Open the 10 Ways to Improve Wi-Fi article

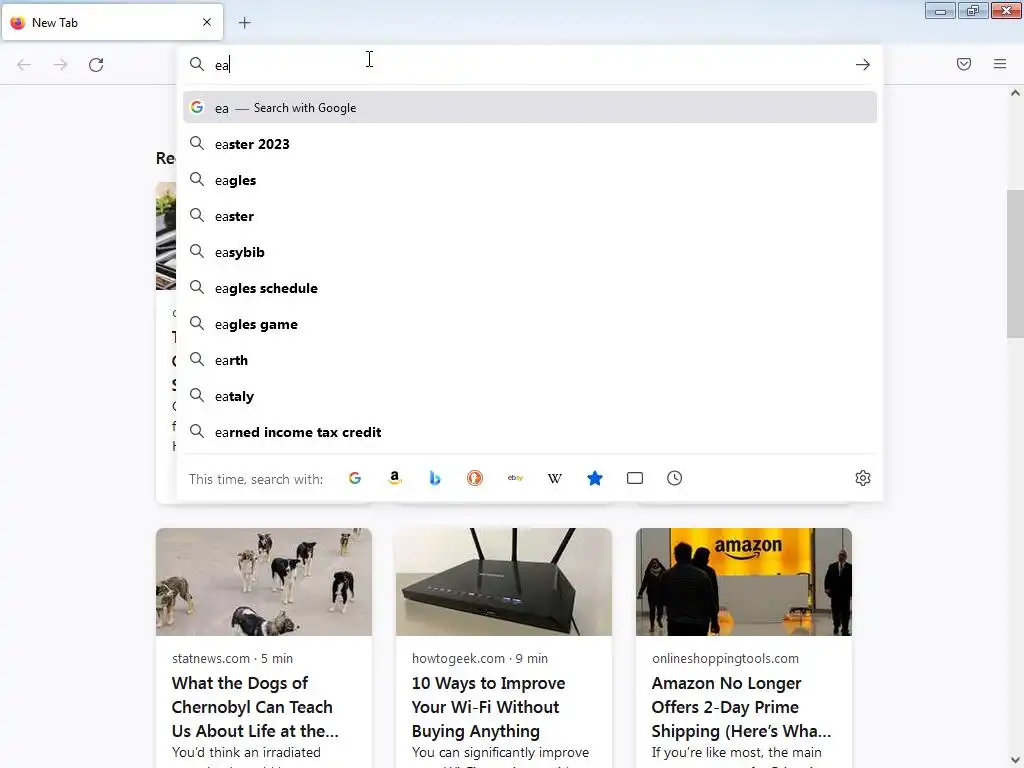(488, 707)
